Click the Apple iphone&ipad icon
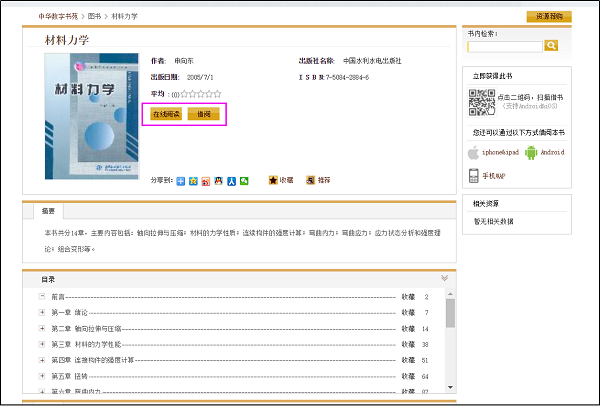 tap(473, 153)
